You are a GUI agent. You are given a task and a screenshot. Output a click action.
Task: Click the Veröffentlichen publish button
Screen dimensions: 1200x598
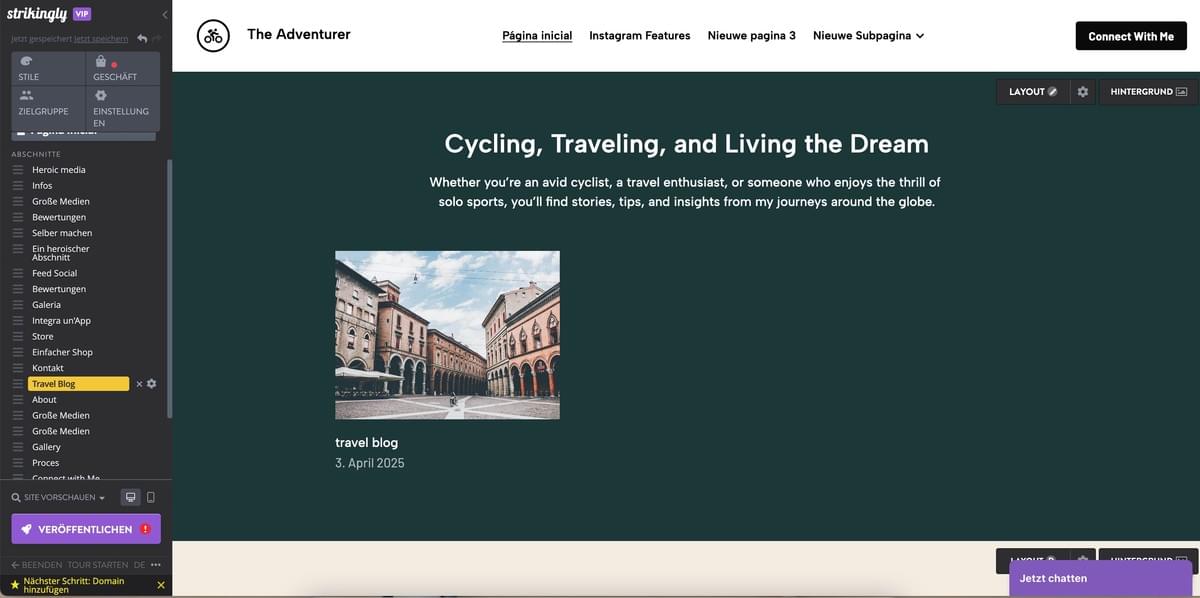click(x=86, y=529)
